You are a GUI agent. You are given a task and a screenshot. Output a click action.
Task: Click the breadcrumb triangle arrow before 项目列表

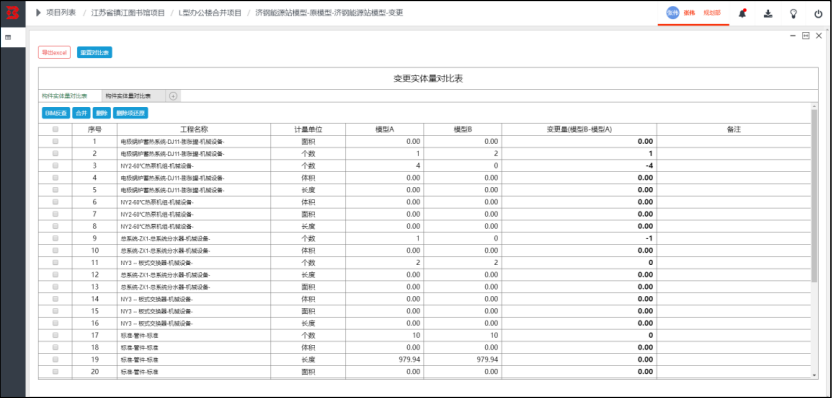pyautogui.click(x=38, y=13)
